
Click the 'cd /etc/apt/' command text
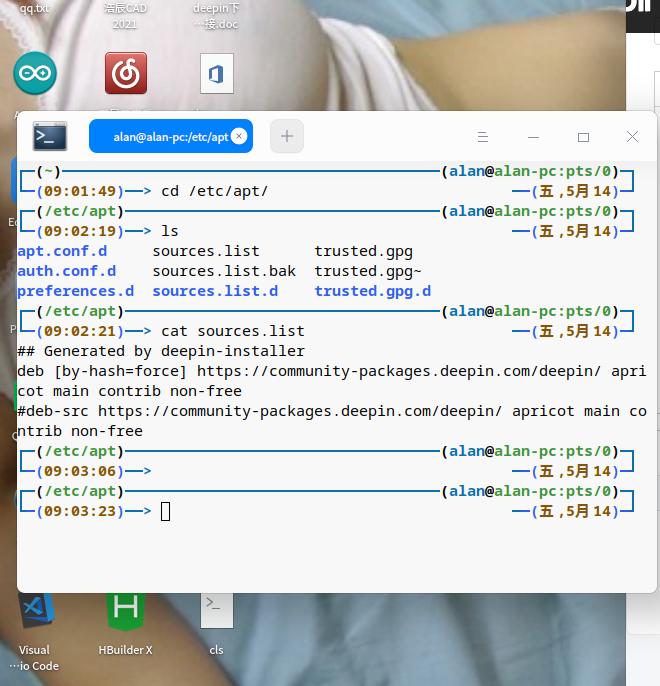pos(214,191)
